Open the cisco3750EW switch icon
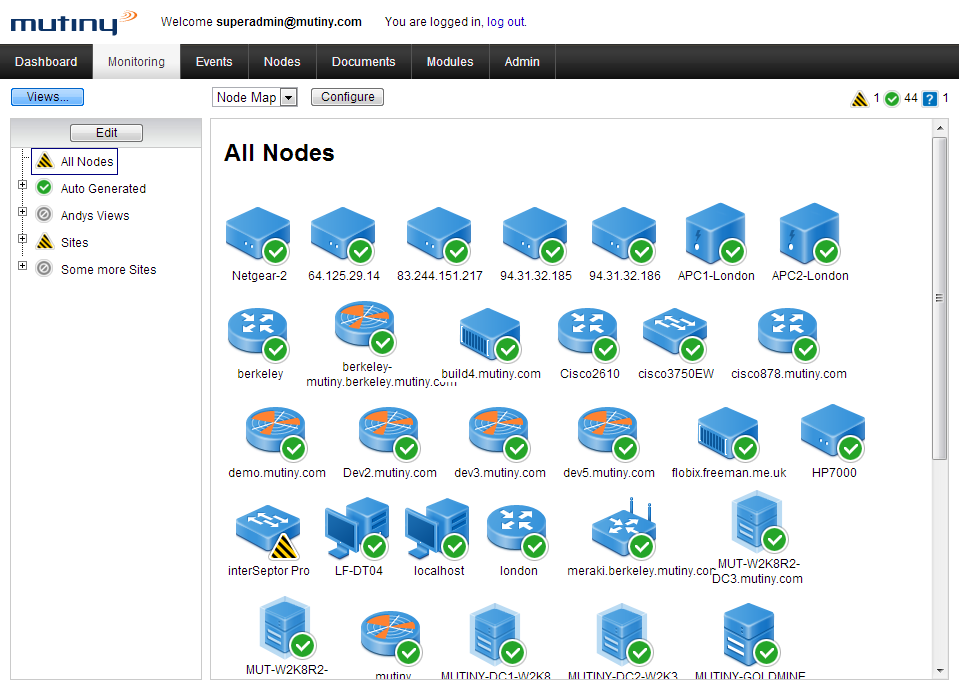The height and width of the screenshot is (690, 959). 675,335
